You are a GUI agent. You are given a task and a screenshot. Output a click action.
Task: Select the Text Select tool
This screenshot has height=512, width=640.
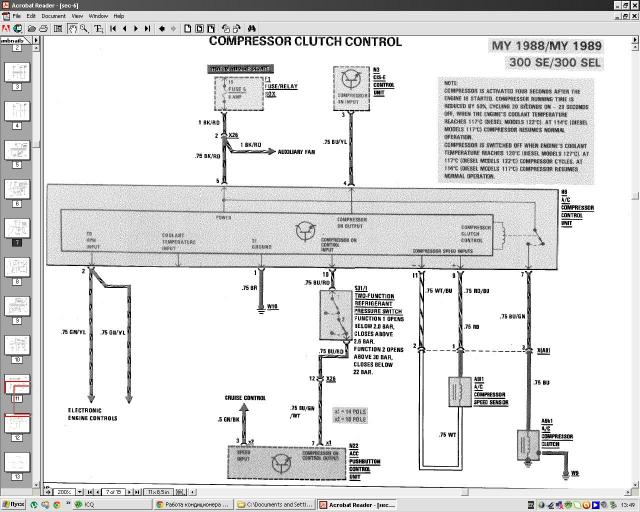point(98,29)
